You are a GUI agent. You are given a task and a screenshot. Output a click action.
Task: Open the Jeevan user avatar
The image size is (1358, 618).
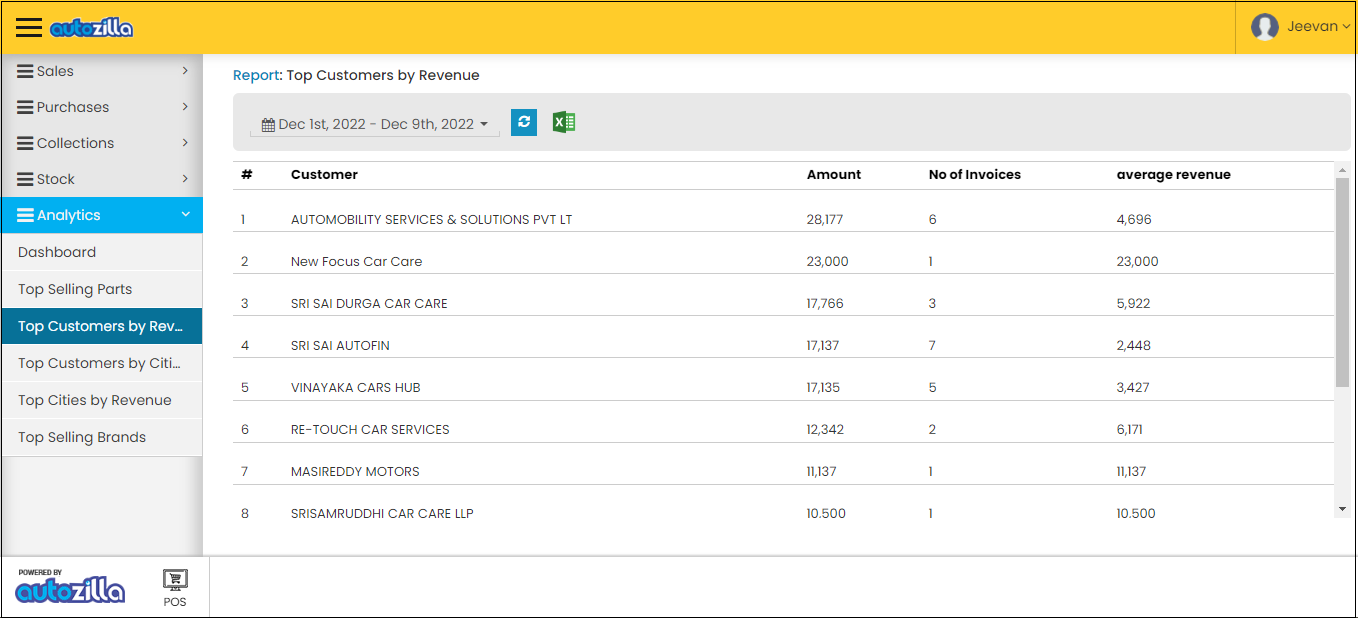coord(1265,27)
